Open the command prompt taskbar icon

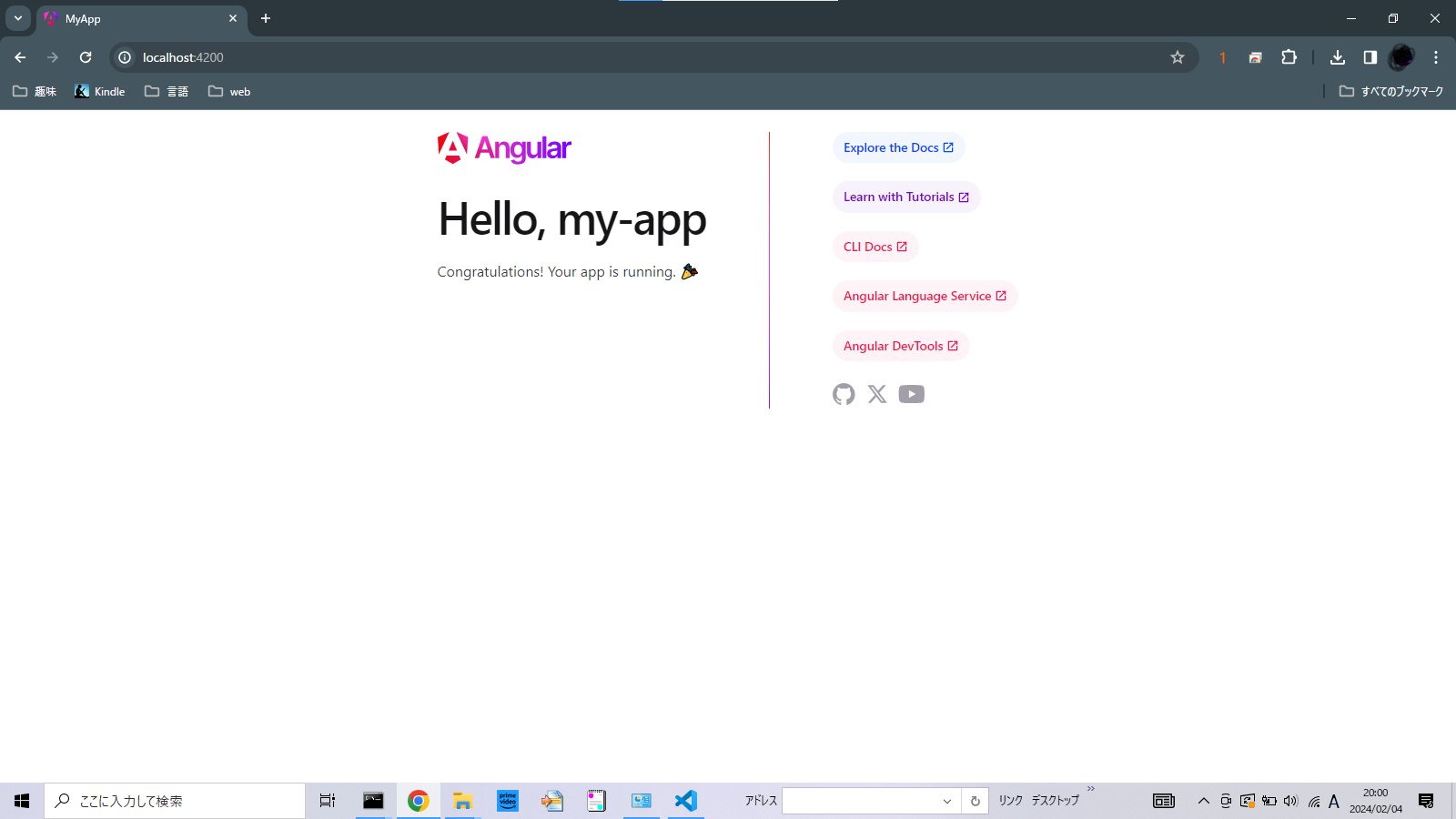click(373, 801)
